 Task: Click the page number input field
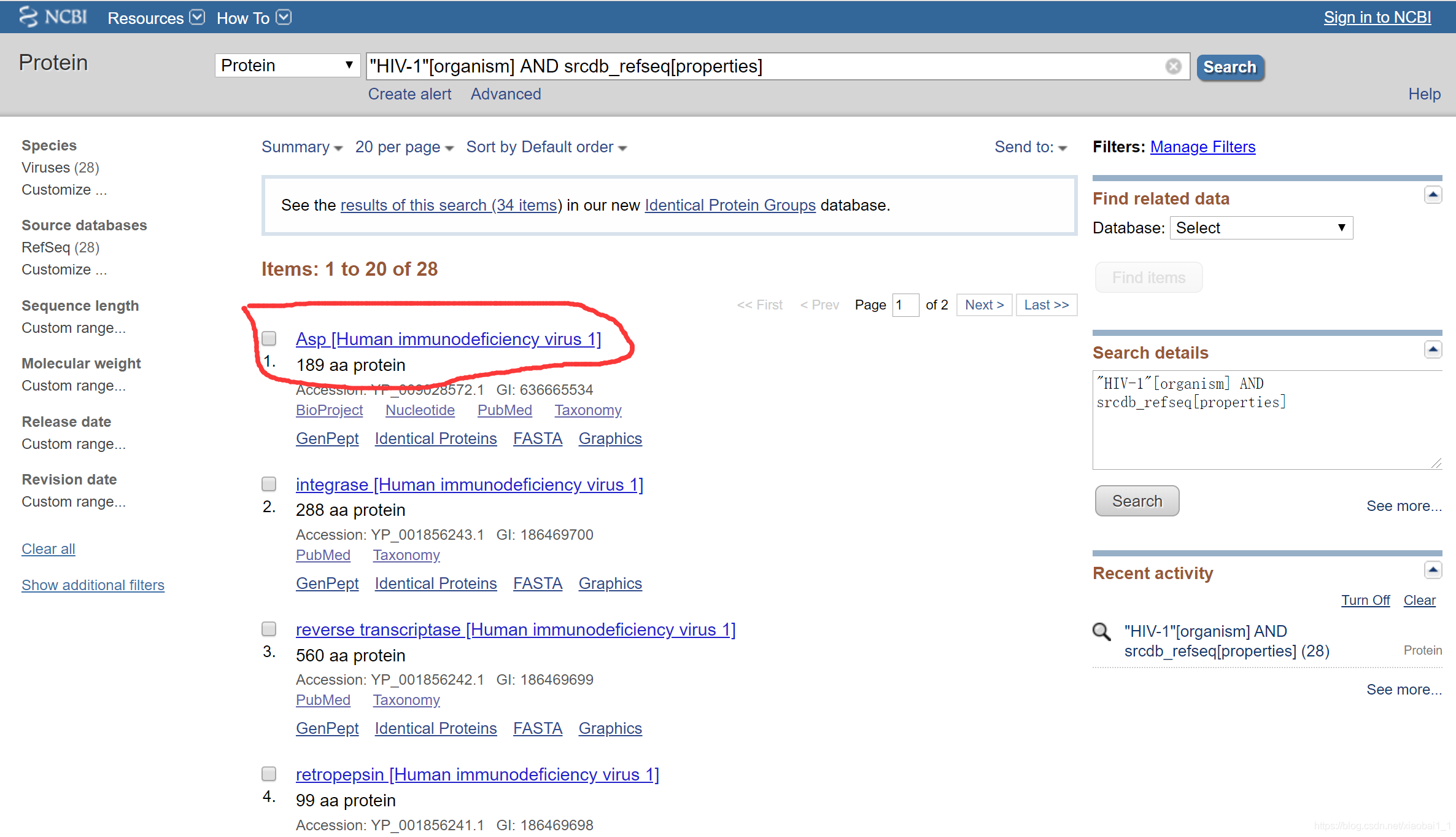(905, 305)
